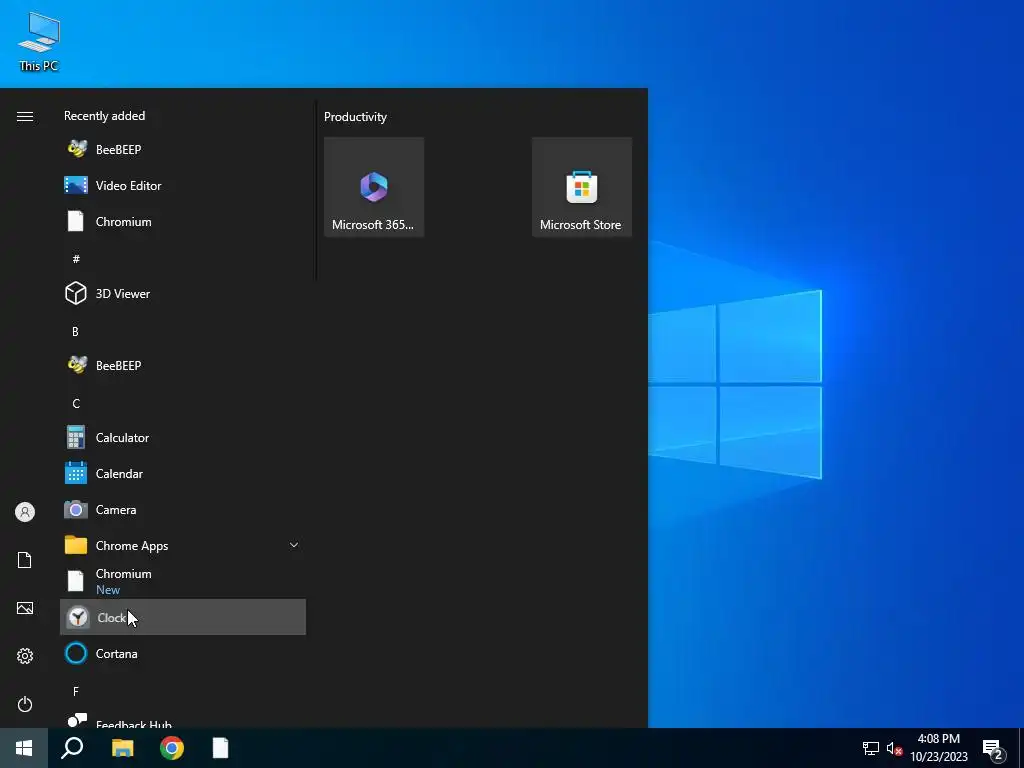Screen dimensions: 1024x768
Task: Click the 'C' letter heading
Action: coord(76,404)
